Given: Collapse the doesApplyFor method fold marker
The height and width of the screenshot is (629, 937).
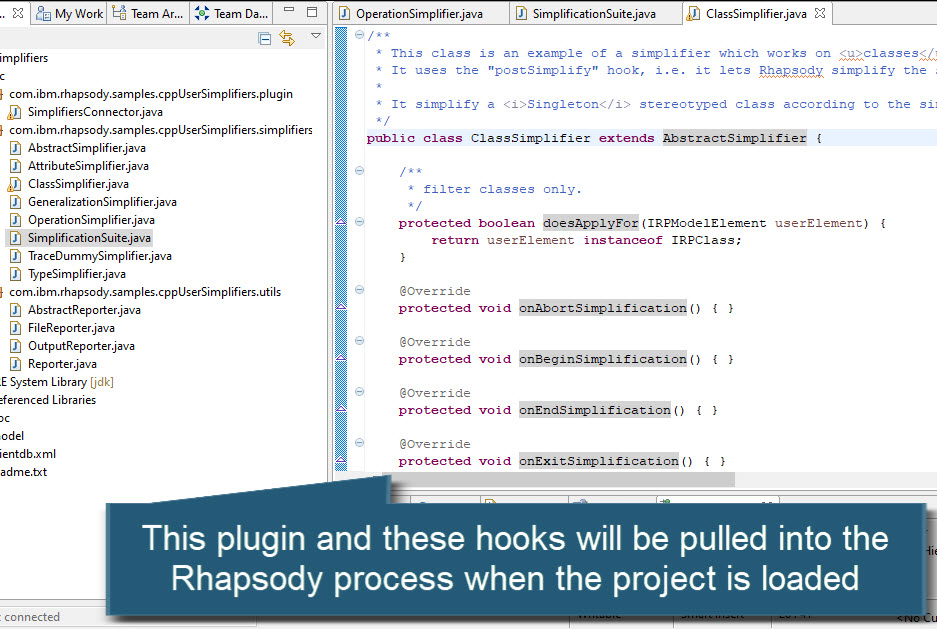Looking at the screenshot, I should click(358, 220).
